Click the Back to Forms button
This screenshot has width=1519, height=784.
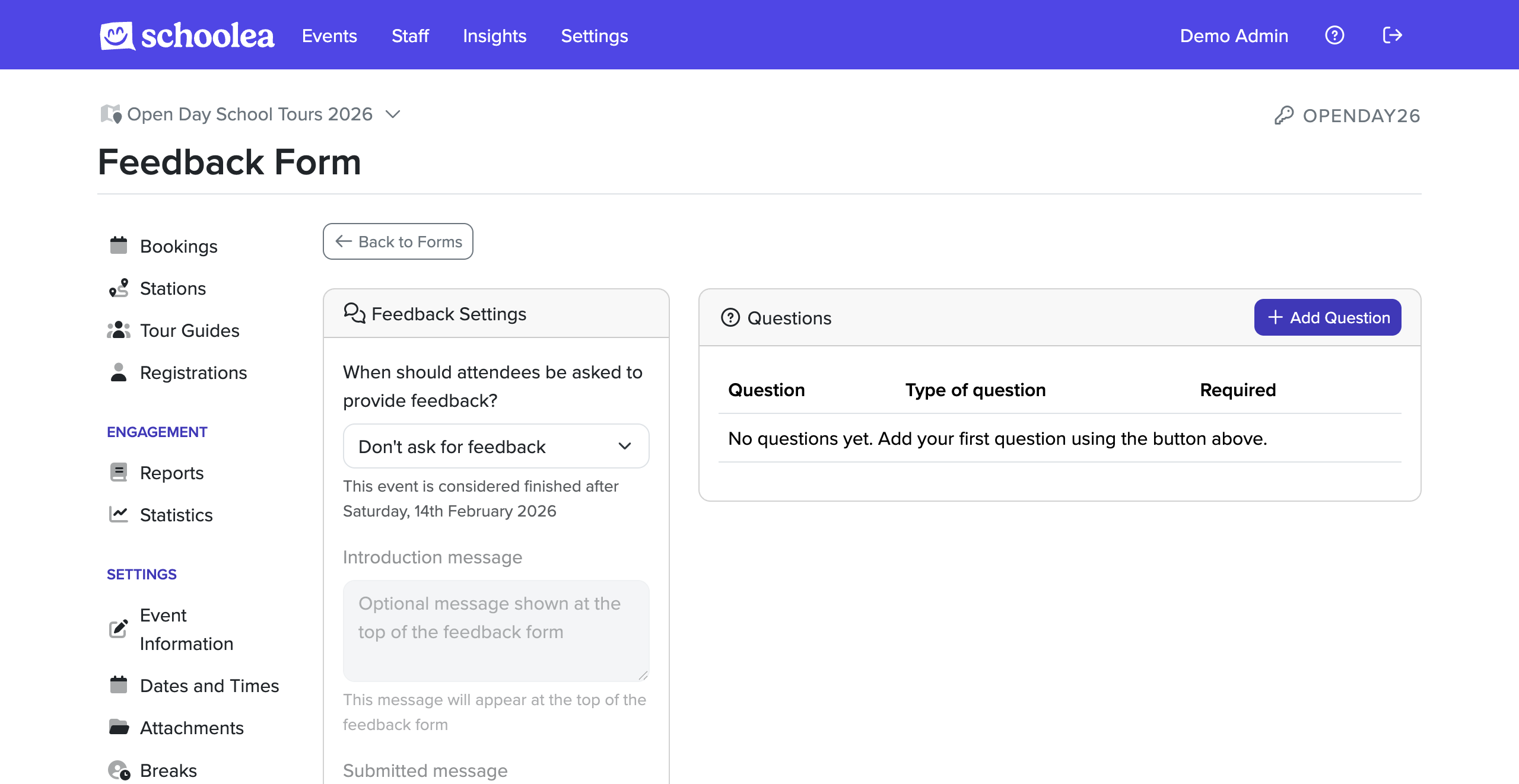[398, 241]
